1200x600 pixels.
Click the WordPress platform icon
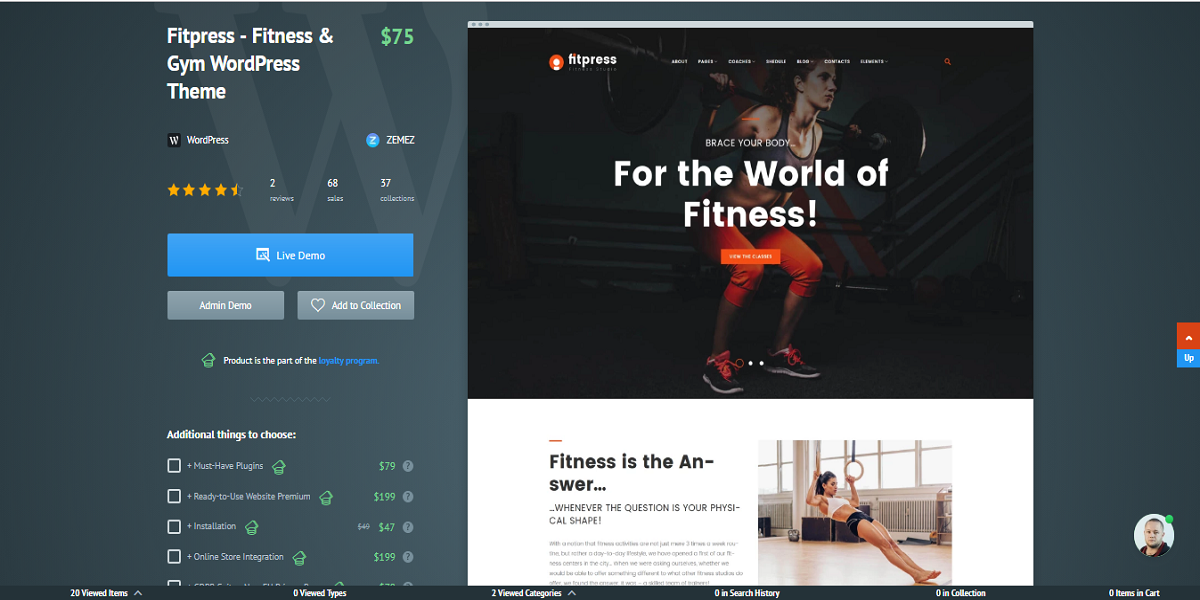(174, 141)
